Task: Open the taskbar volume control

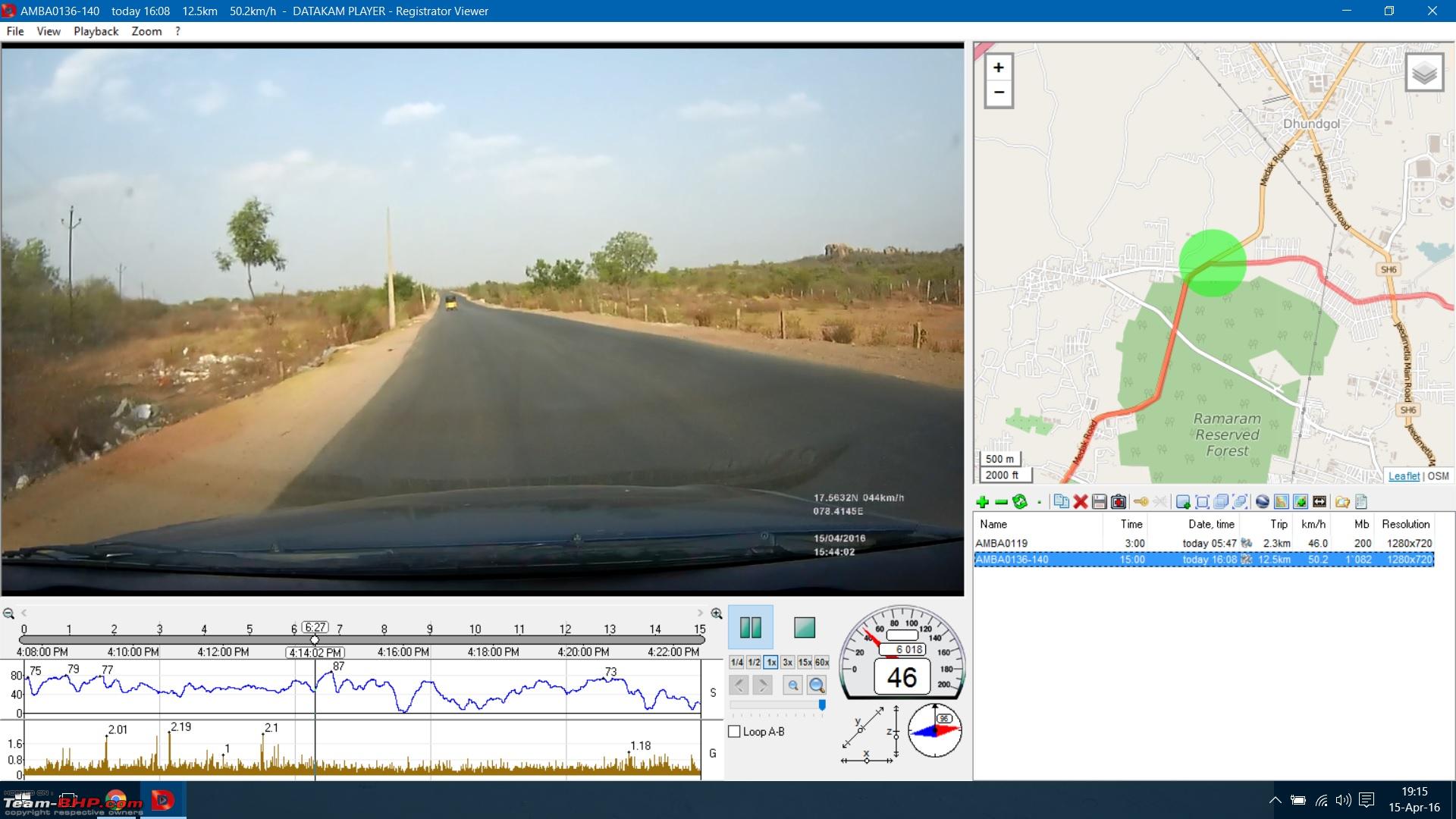Action: (x=1344, y=800)
